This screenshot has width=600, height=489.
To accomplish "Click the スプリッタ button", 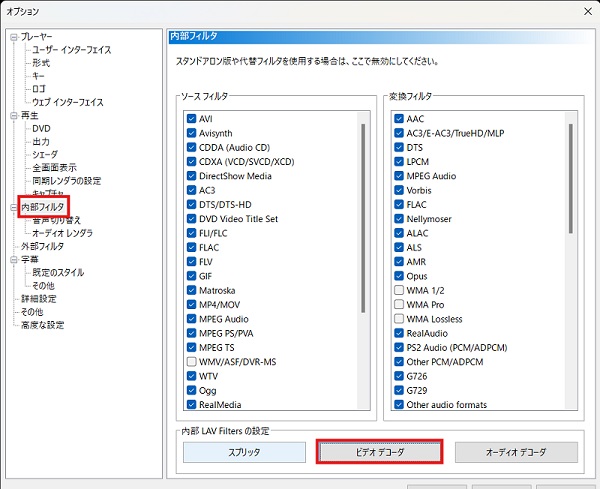I will [244, 452].
